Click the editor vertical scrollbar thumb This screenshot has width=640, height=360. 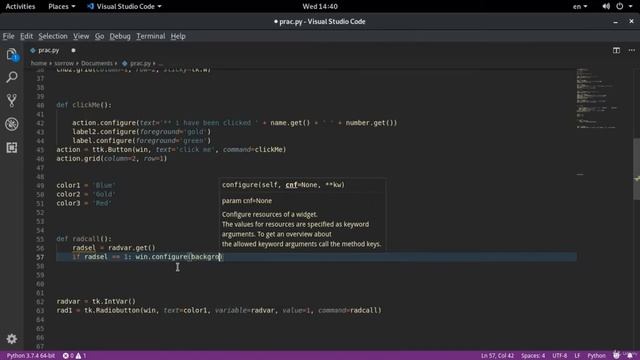636,169
